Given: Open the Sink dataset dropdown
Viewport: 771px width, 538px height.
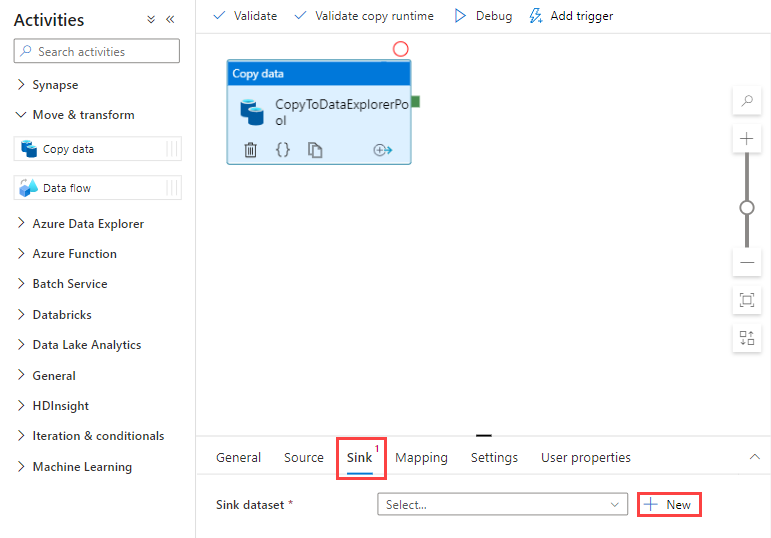Looking at the screenshot, I should tap(503, 505).
